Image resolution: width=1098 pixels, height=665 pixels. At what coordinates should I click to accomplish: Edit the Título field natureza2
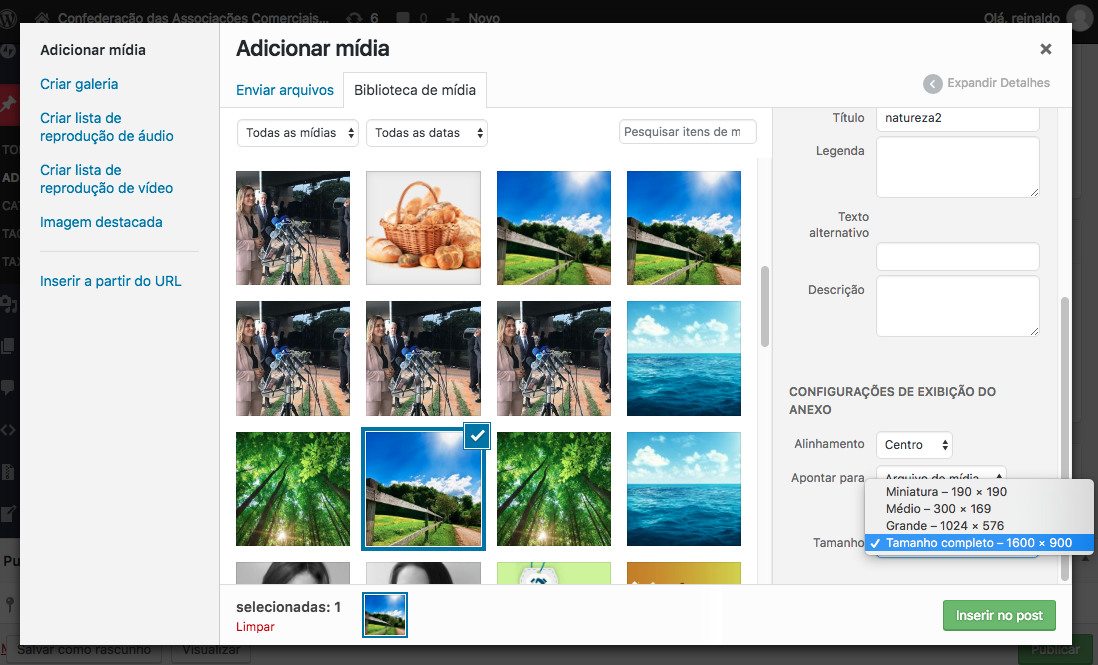coord(957,118)
